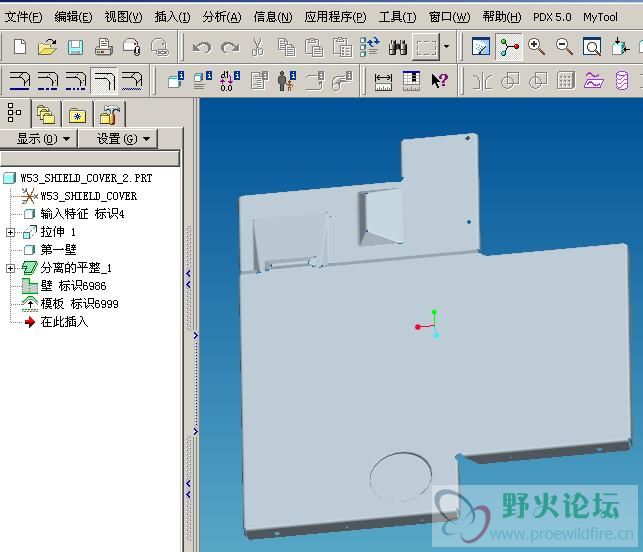Click the New file icon
643x552 pixels.
click(x=20, y=47)
